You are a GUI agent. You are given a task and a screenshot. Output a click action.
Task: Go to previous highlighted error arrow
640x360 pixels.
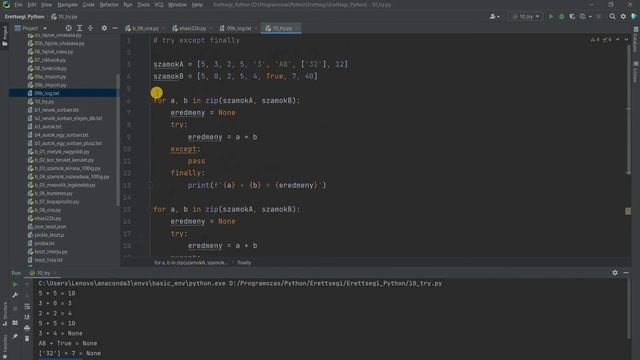618,40
